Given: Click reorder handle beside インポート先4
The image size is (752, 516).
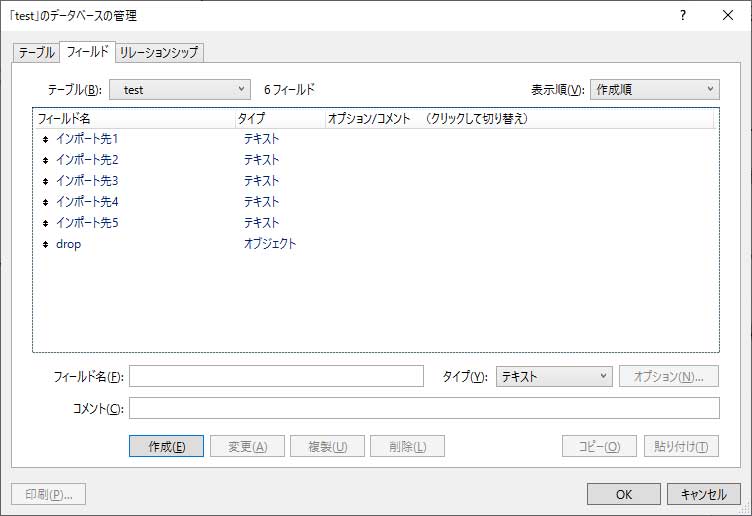Looking at the screenshot, I should pos(45,202).
